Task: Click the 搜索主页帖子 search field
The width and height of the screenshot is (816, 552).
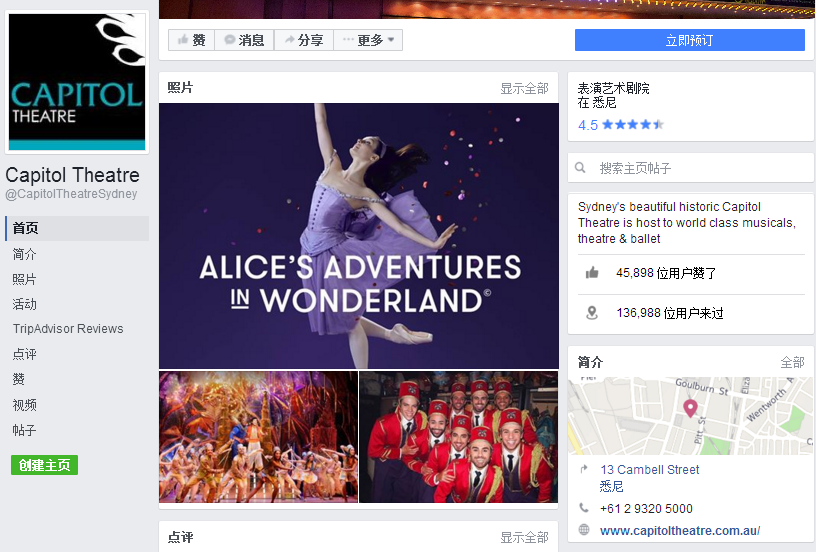Action: (x=691, y=168)
